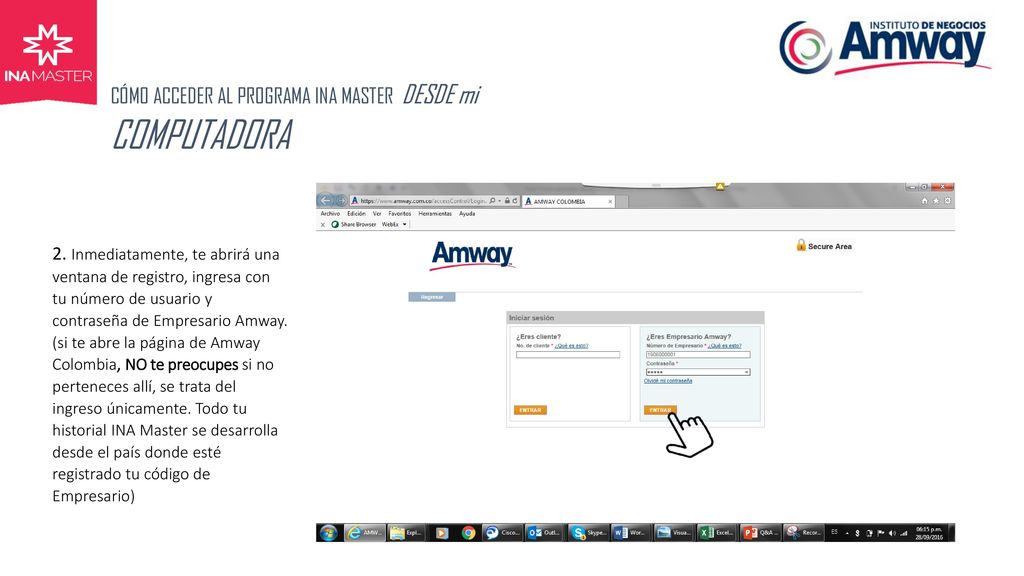The width and height of the screenshot is (1024, 576).
Task: Open ¿Qué es esto? link beside Número de Empresario
Action: pyautogui.click(x=725, y=345)
